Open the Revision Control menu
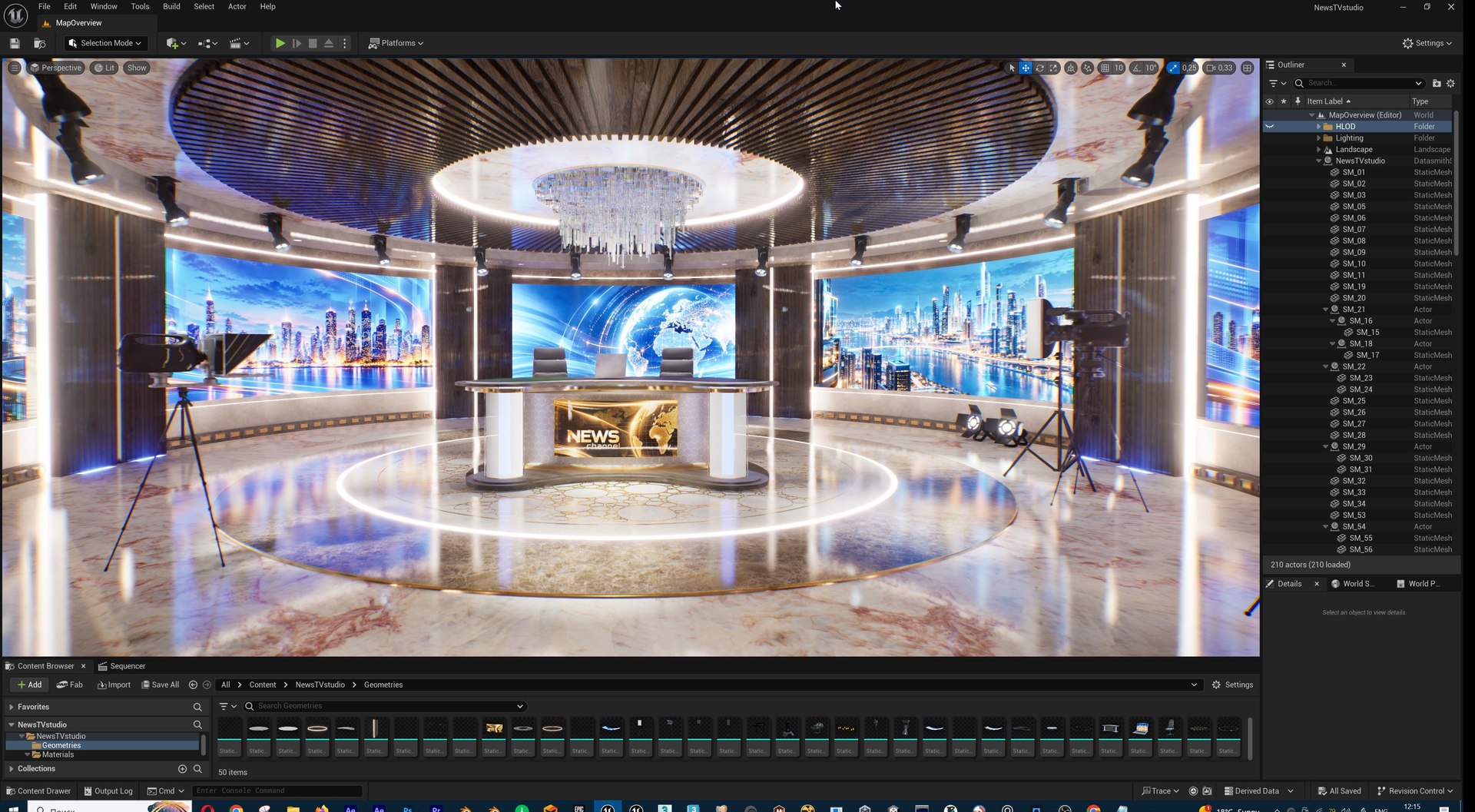1475x812 pixels. (1414, 790)
